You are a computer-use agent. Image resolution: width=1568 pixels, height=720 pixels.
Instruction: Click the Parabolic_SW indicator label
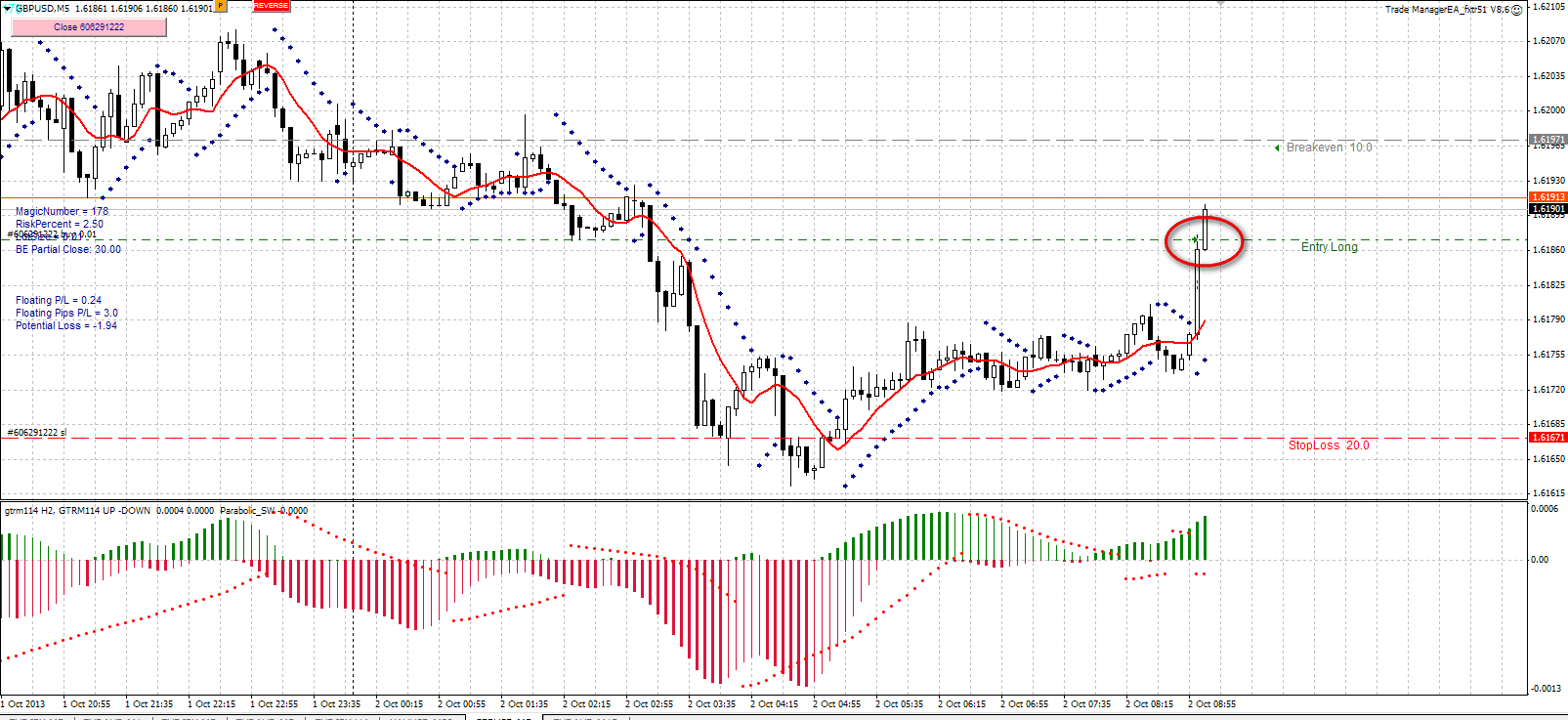click(x=247, y=511)
